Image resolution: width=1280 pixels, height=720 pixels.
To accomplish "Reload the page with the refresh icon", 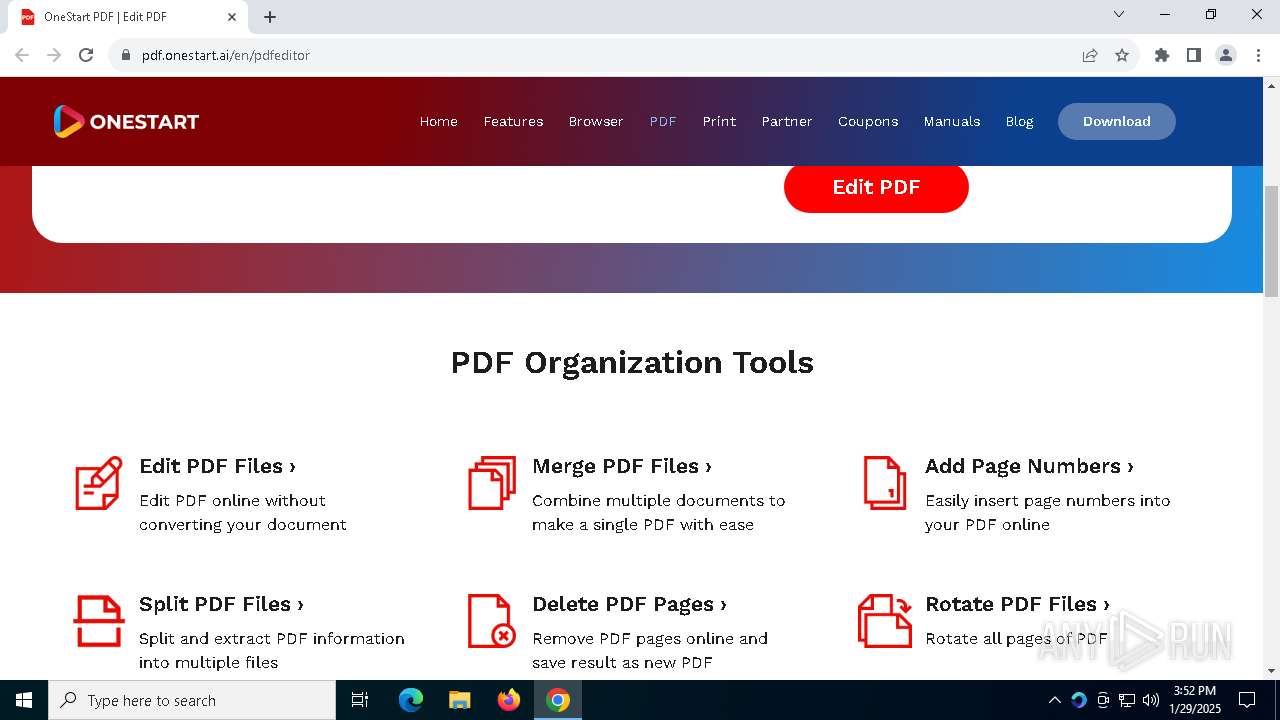I will (86, 55).
